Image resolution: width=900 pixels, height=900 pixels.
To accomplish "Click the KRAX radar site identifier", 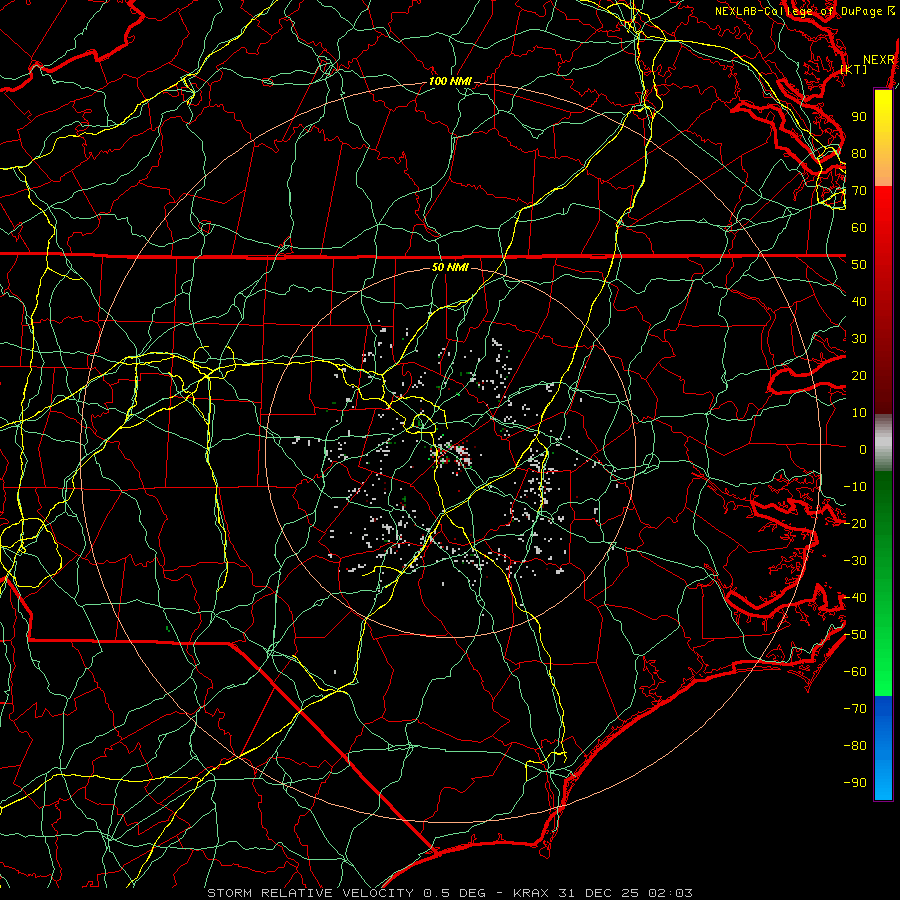I will [x=531, y=893].
